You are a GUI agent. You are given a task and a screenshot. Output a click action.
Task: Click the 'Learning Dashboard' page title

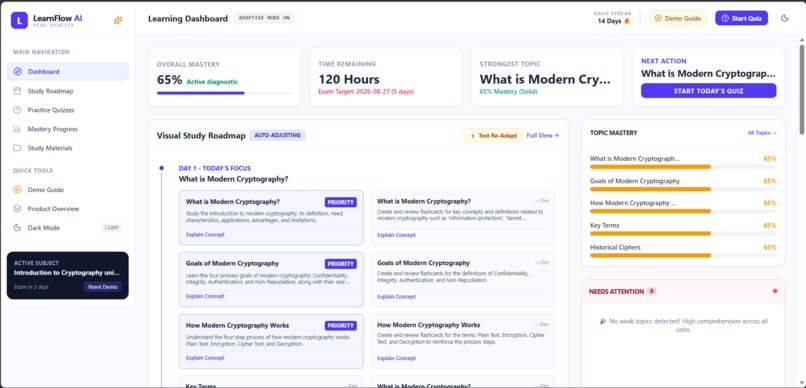coord(188,19)
